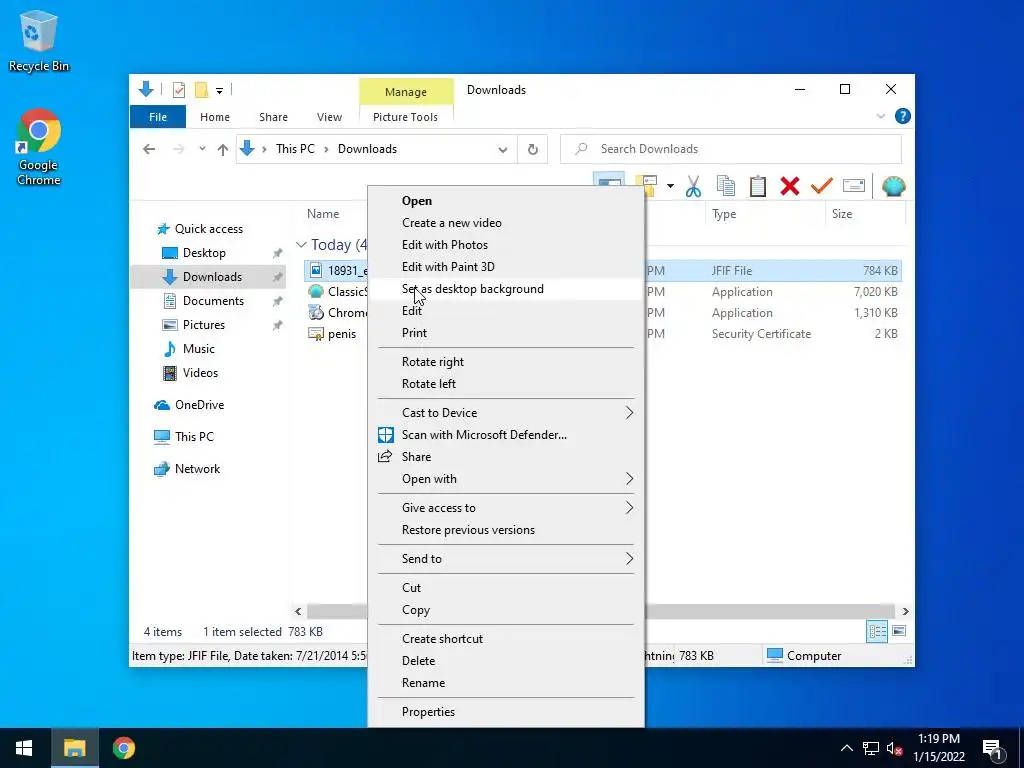This screenshot has width=1024, height=768.
Task: Click the horizontal scrollbar right arrow
Action: pyautogui.click(x=905, y=612)
